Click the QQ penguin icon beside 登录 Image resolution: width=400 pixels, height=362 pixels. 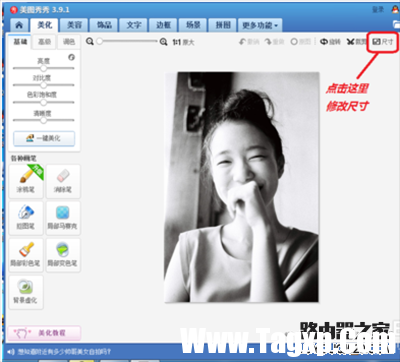(395, 9)
